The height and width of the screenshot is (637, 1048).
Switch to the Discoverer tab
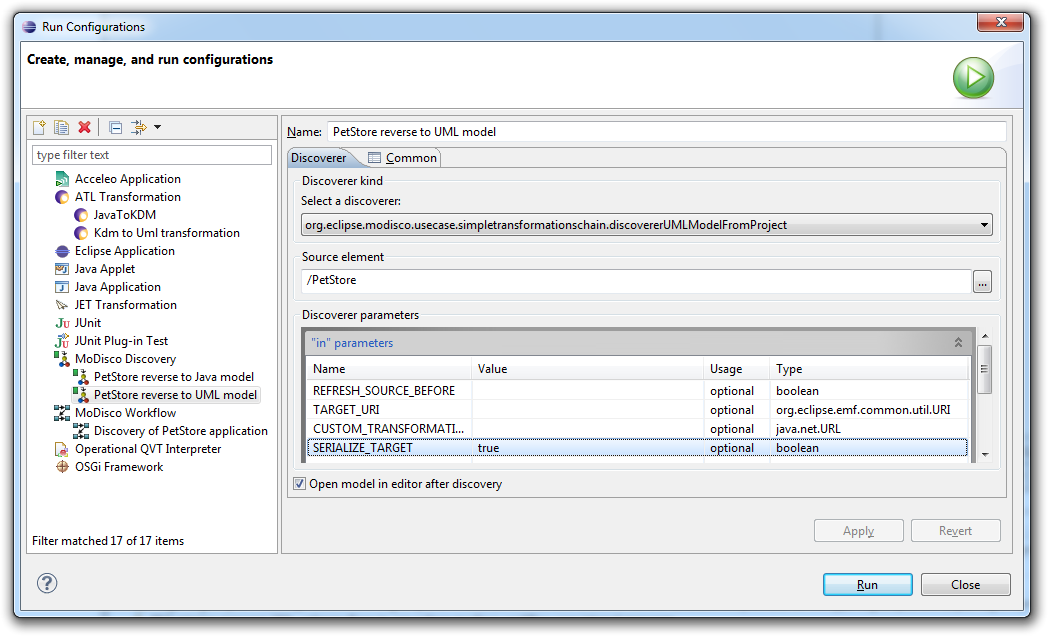click(x=319, y=158)
